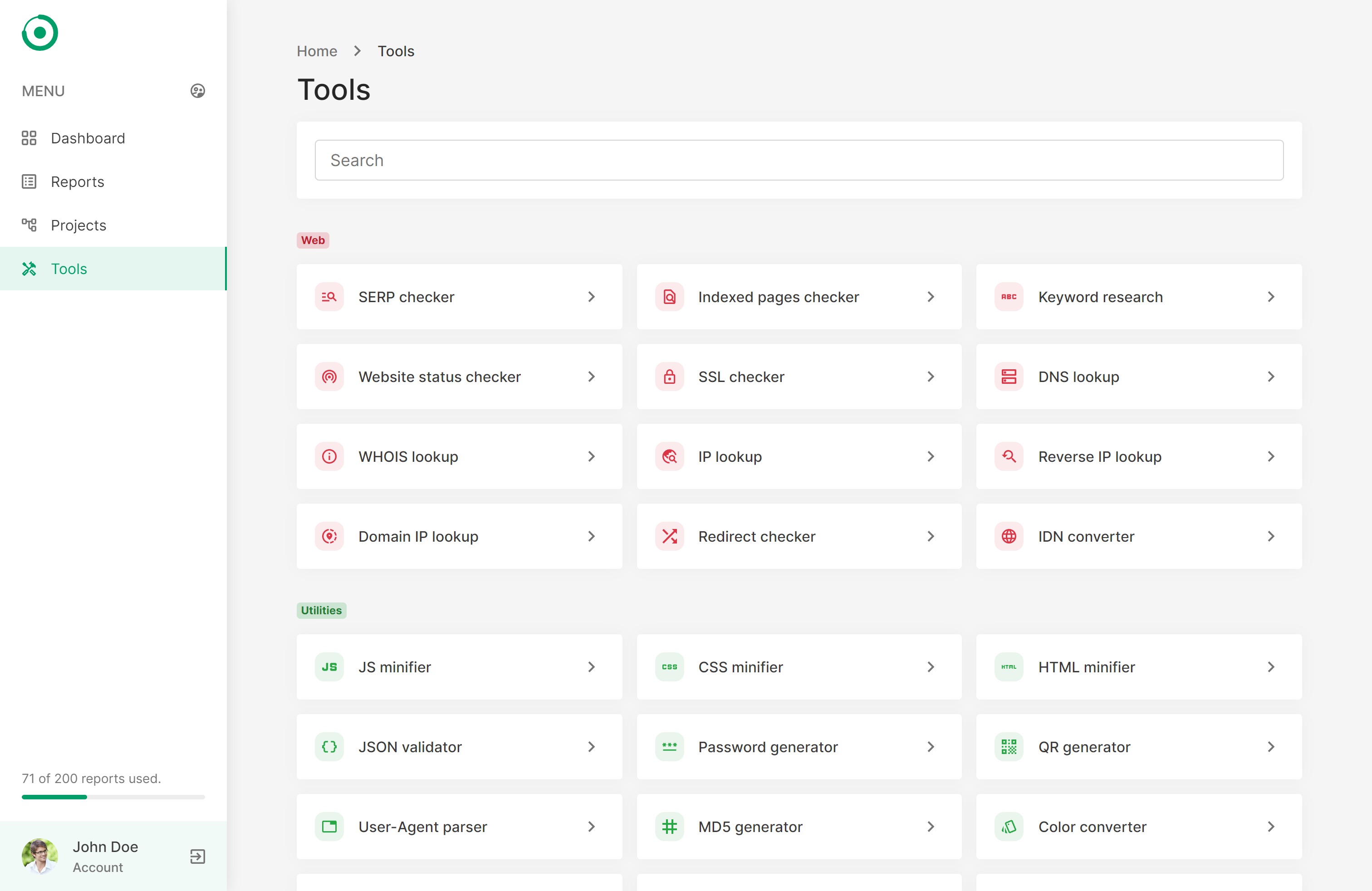
Task: Click the theme palette icon beside MENU
Action: click(197, 90)
